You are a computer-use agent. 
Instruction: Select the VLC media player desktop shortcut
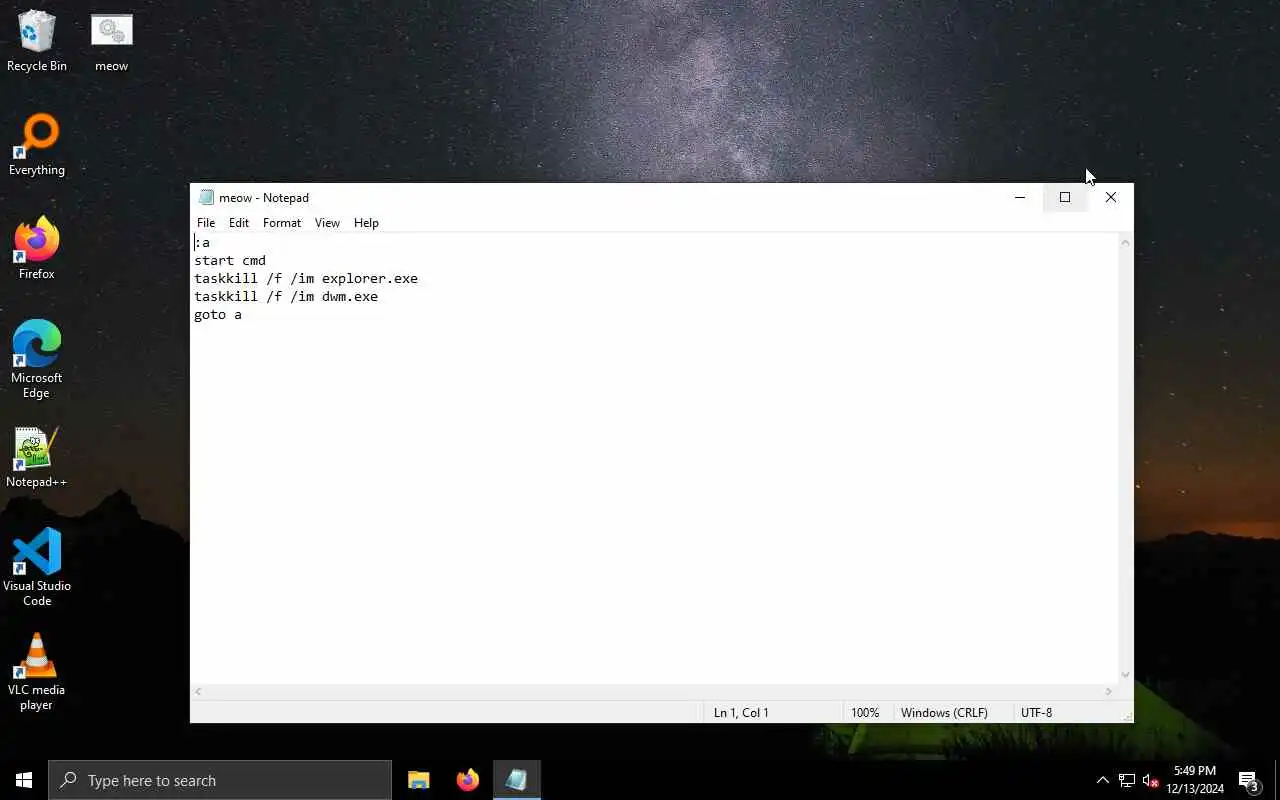(37, 672)
